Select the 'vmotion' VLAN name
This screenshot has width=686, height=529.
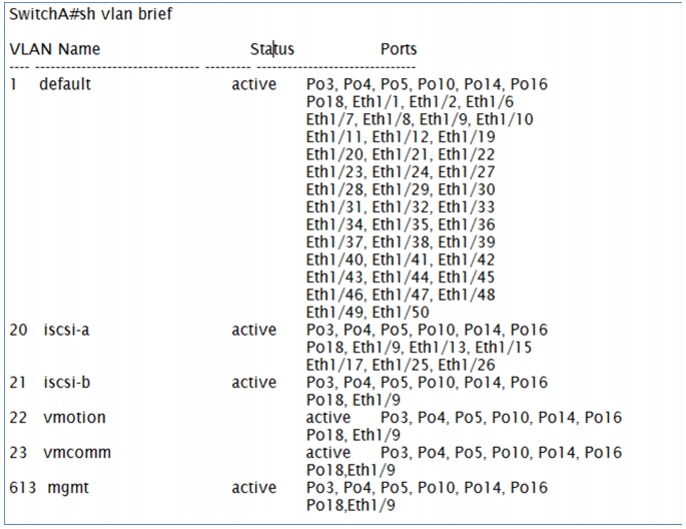[74, 417]
